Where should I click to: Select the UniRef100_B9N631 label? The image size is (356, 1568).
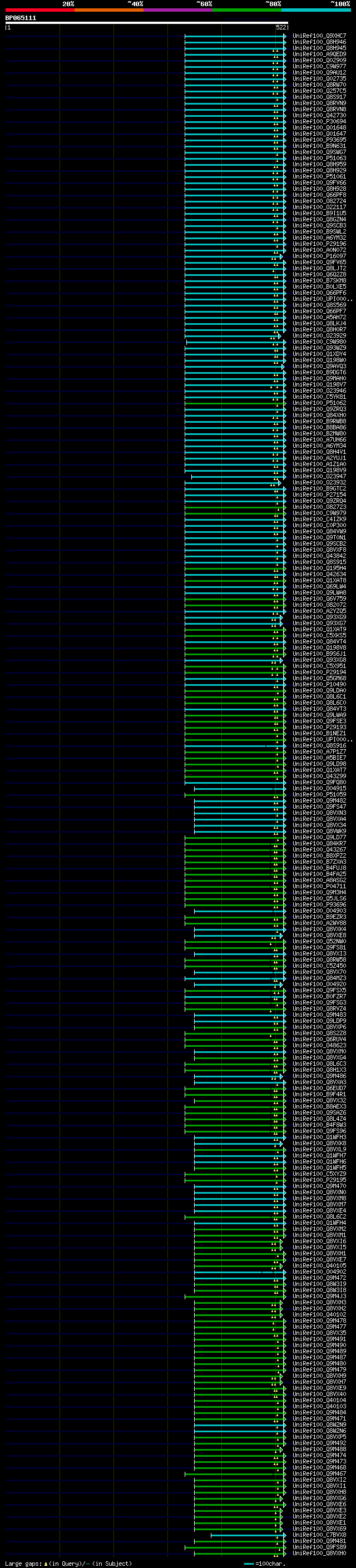[x=319, y=146]
